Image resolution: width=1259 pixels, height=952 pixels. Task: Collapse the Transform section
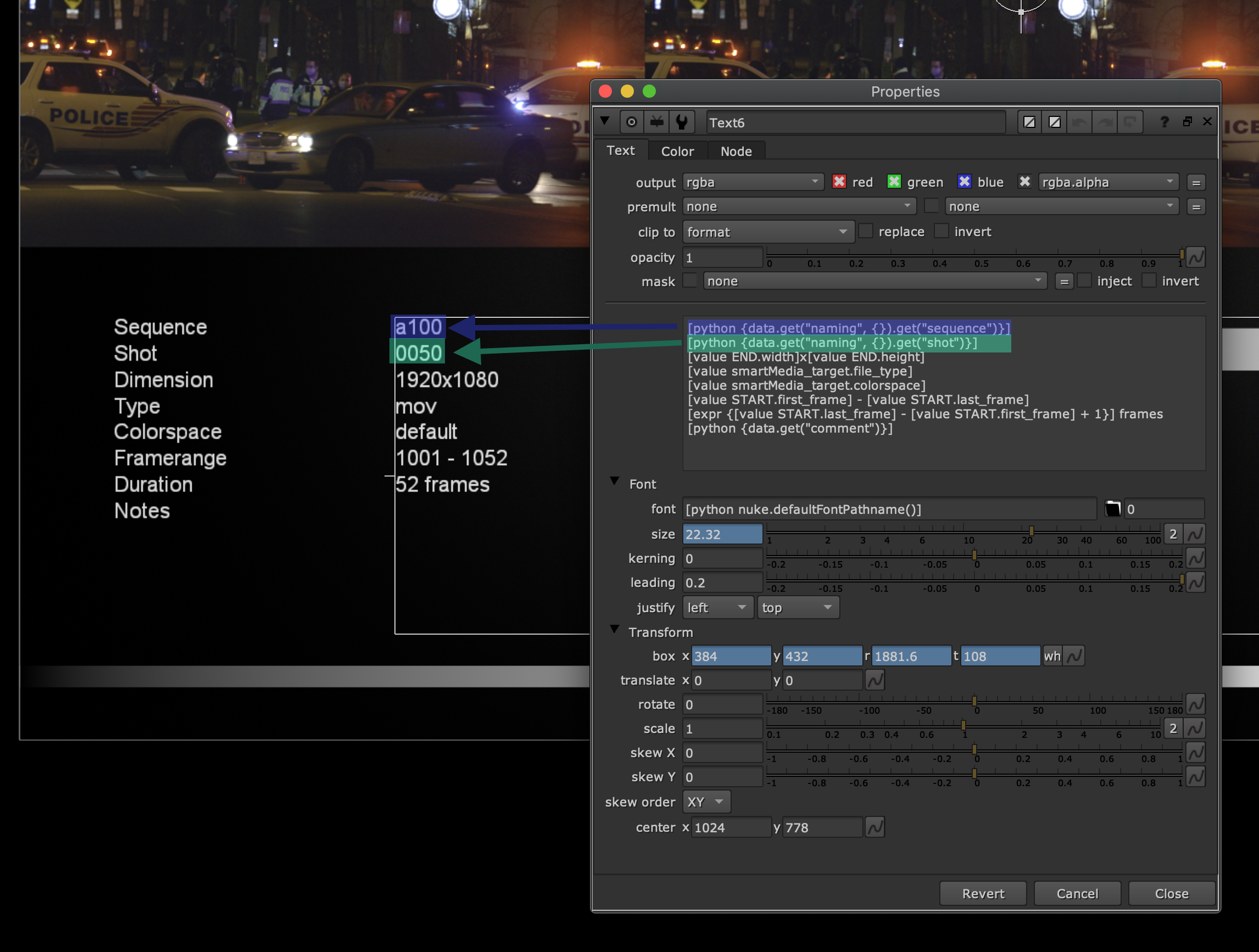614,629
